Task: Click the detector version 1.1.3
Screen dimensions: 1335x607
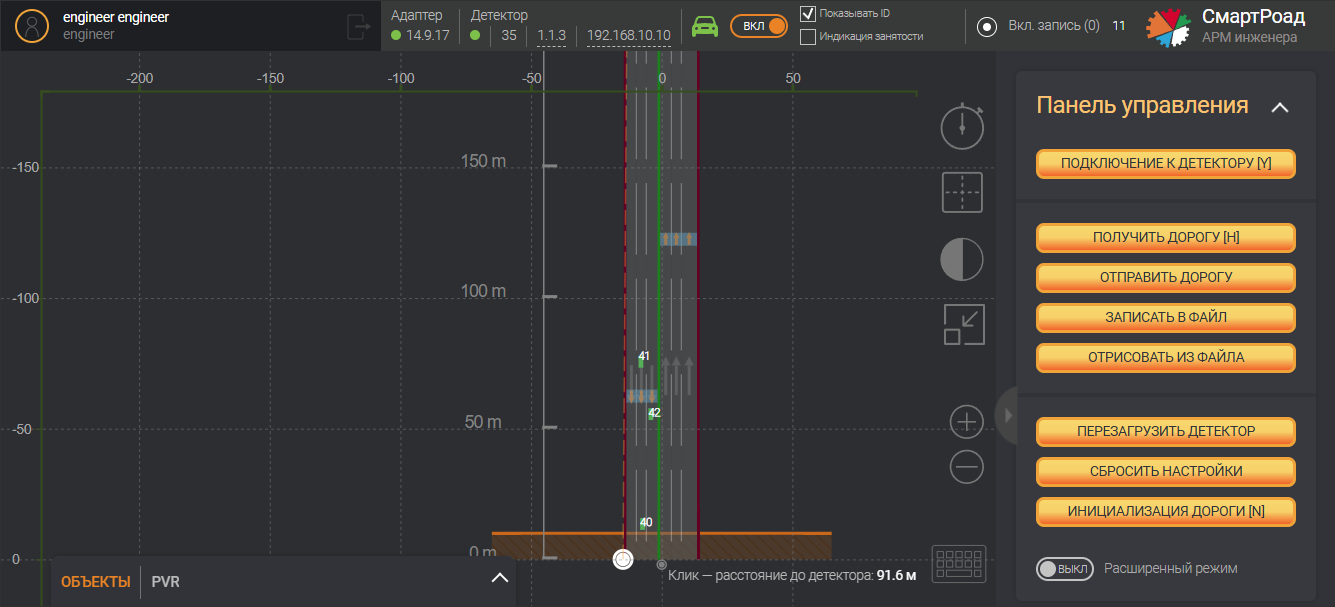Action: pyautogui.click(x=552, y=35)
